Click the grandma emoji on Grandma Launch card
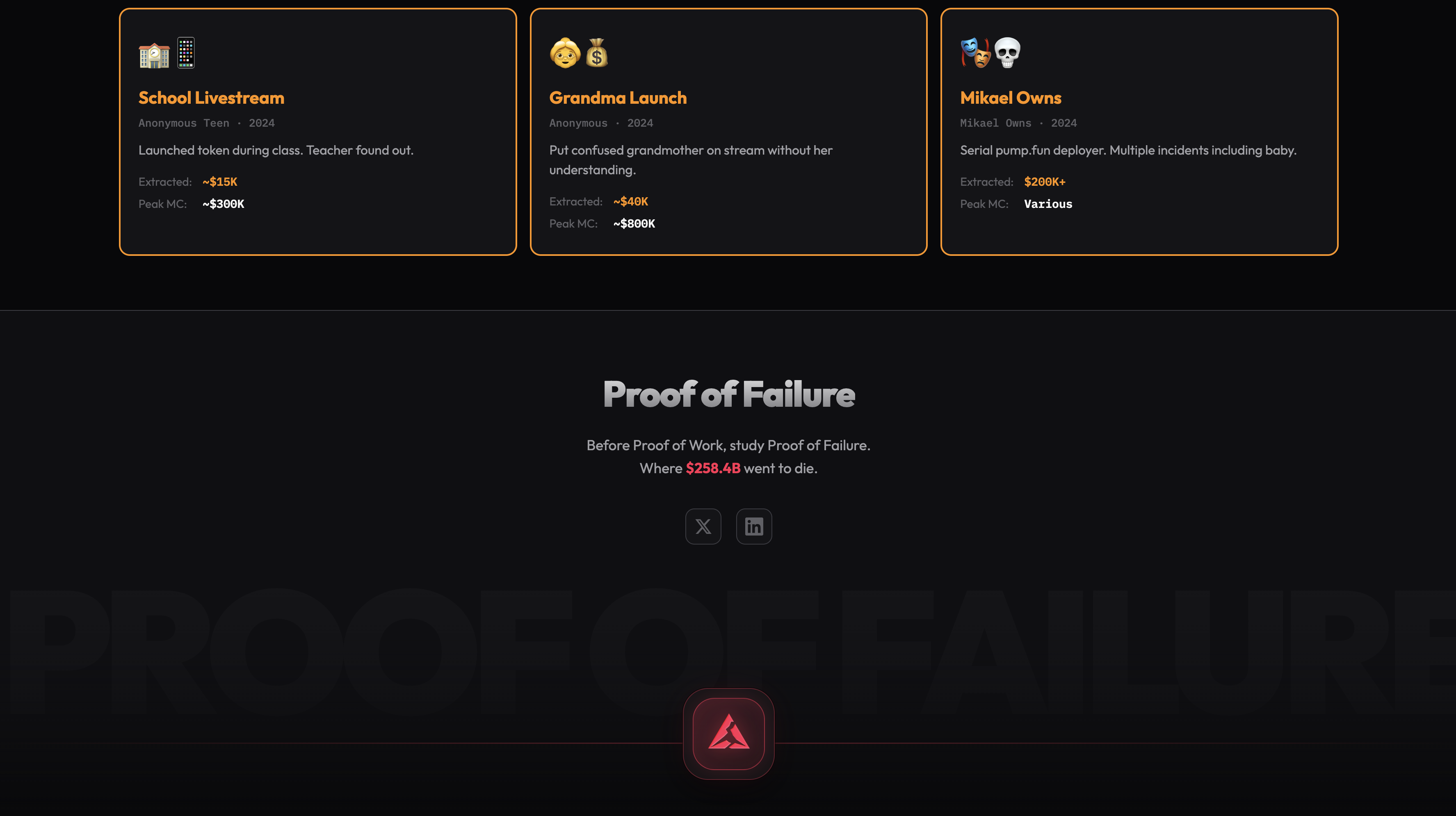 (x=565, y=52)
